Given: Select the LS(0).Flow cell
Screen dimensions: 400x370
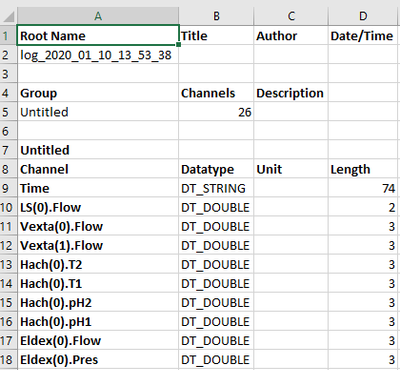Looking at the screenshot, I should coord(98,207).
